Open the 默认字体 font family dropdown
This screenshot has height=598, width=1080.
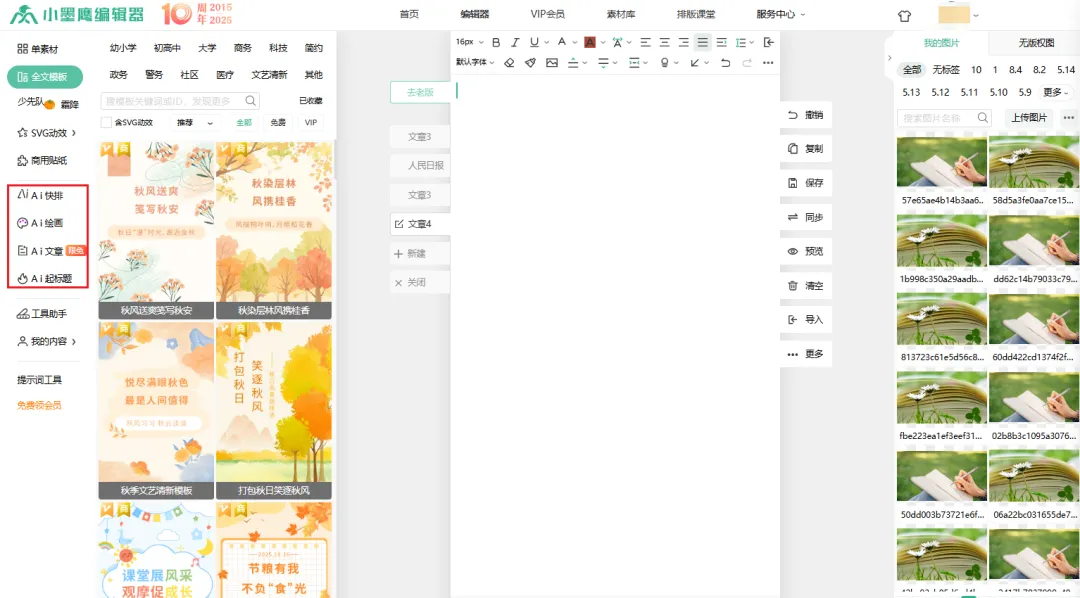click(x=472, y=63)
